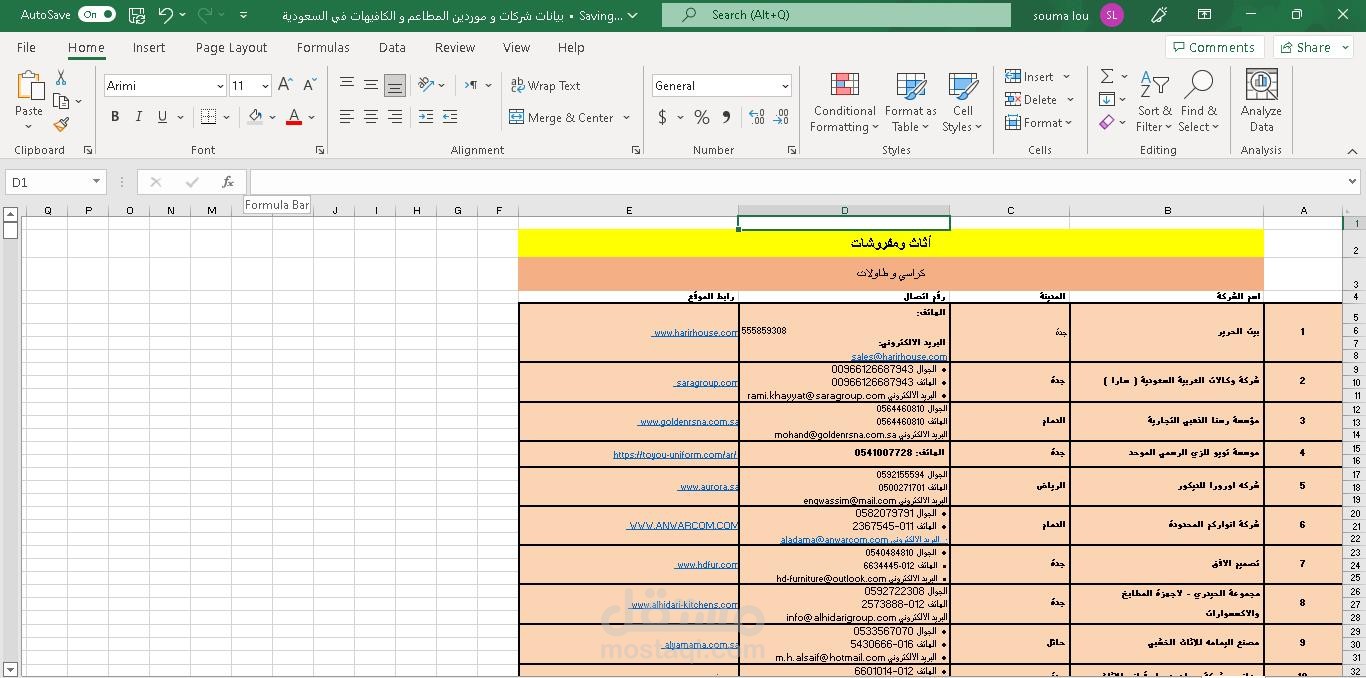
Task: Apply Percent Style format
Action: [x=702, y=117]
